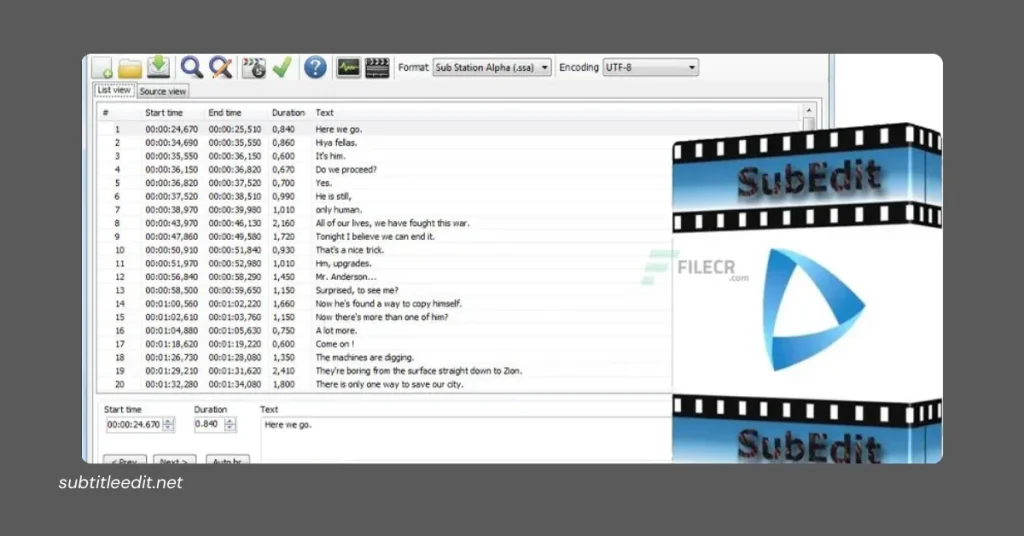Click the Auto br button
Viewport: 1024px width, 536px height.
coord(227,460)
